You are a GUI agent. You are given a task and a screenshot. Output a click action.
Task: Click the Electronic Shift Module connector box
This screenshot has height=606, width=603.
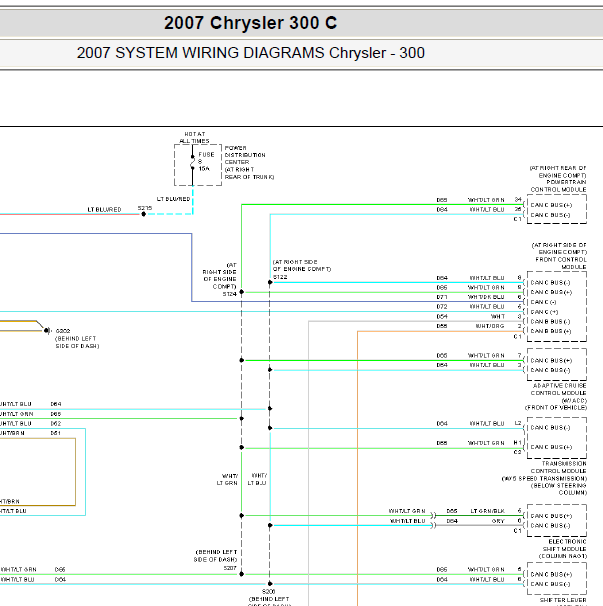(557, 521)
